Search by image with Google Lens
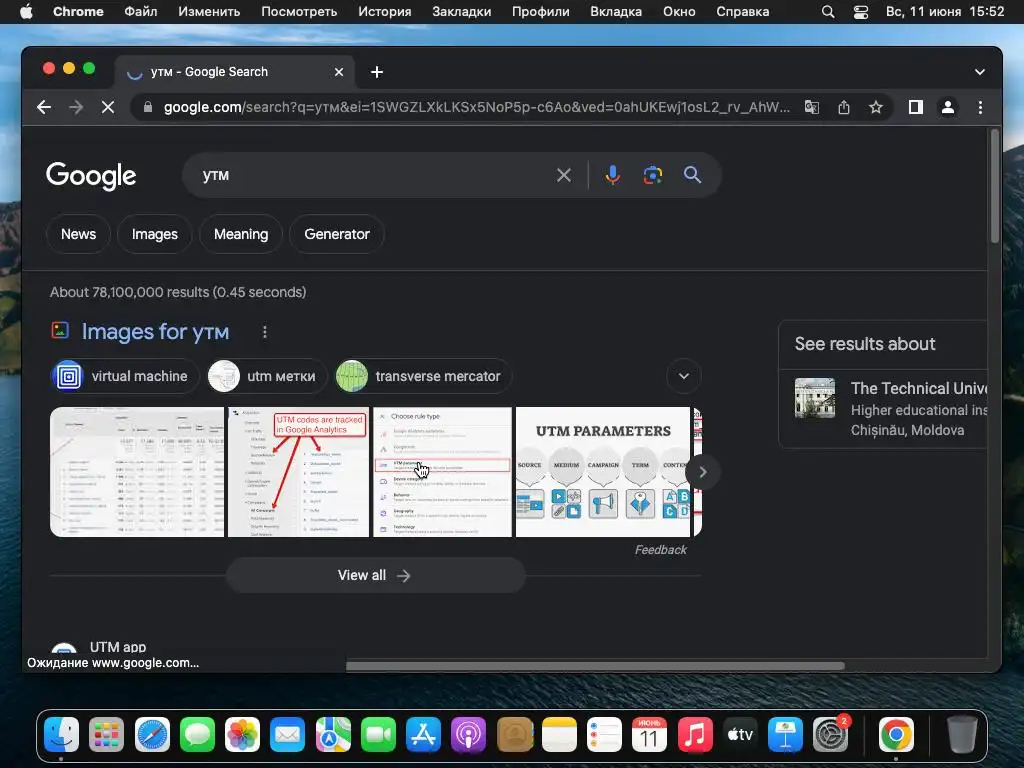The height and width of the screenshot is (768, 1024). pyautogui.click(x=652, y=175)
